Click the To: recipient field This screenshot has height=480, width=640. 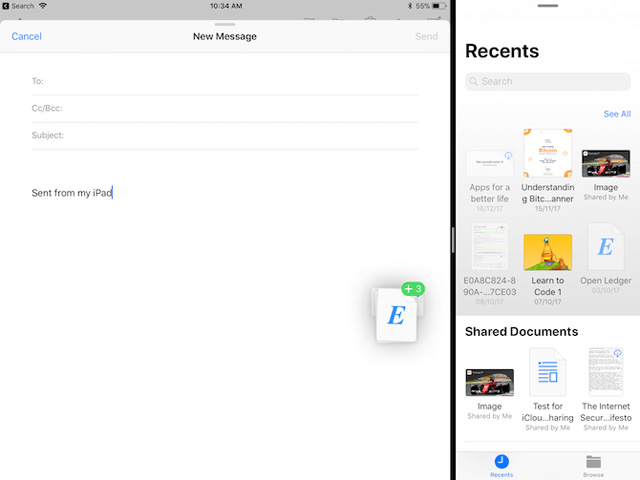225,81
